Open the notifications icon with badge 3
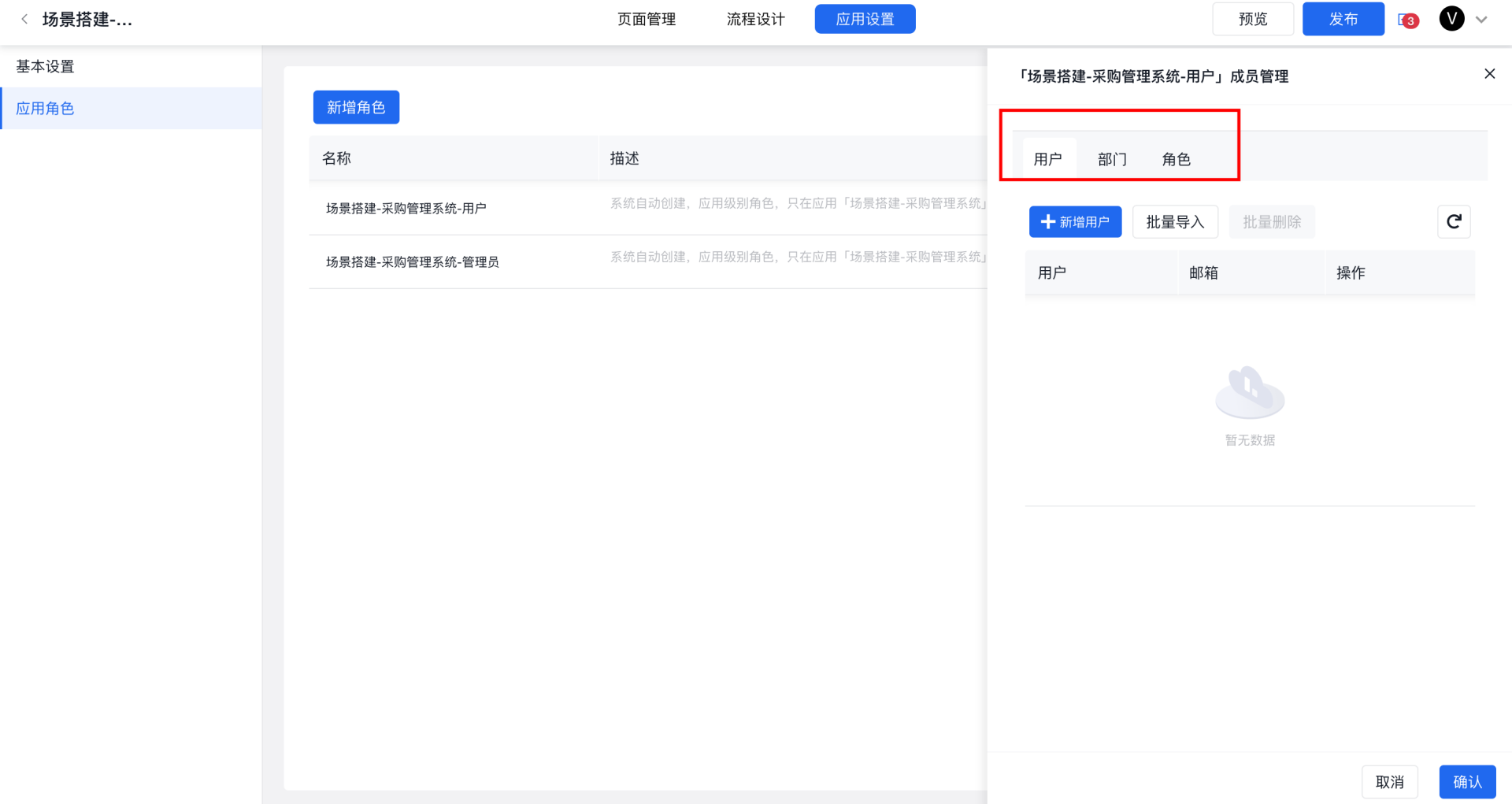1512x804 pixels. 1407,20
